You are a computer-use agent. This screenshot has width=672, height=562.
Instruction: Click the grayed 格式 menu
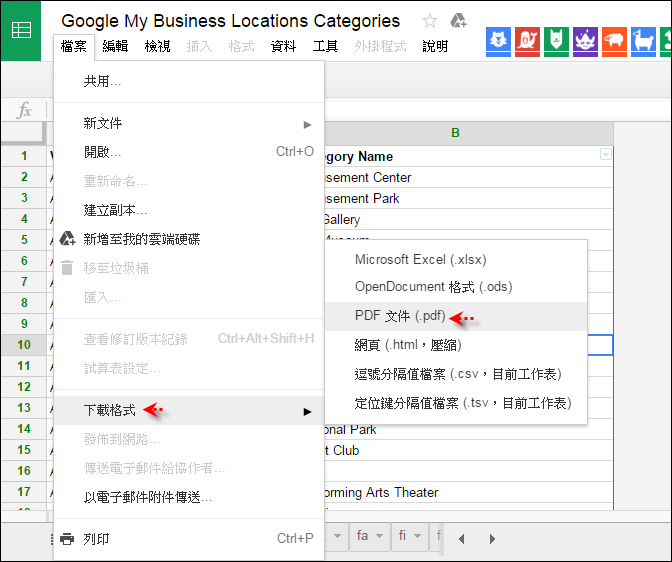point(241,46)
